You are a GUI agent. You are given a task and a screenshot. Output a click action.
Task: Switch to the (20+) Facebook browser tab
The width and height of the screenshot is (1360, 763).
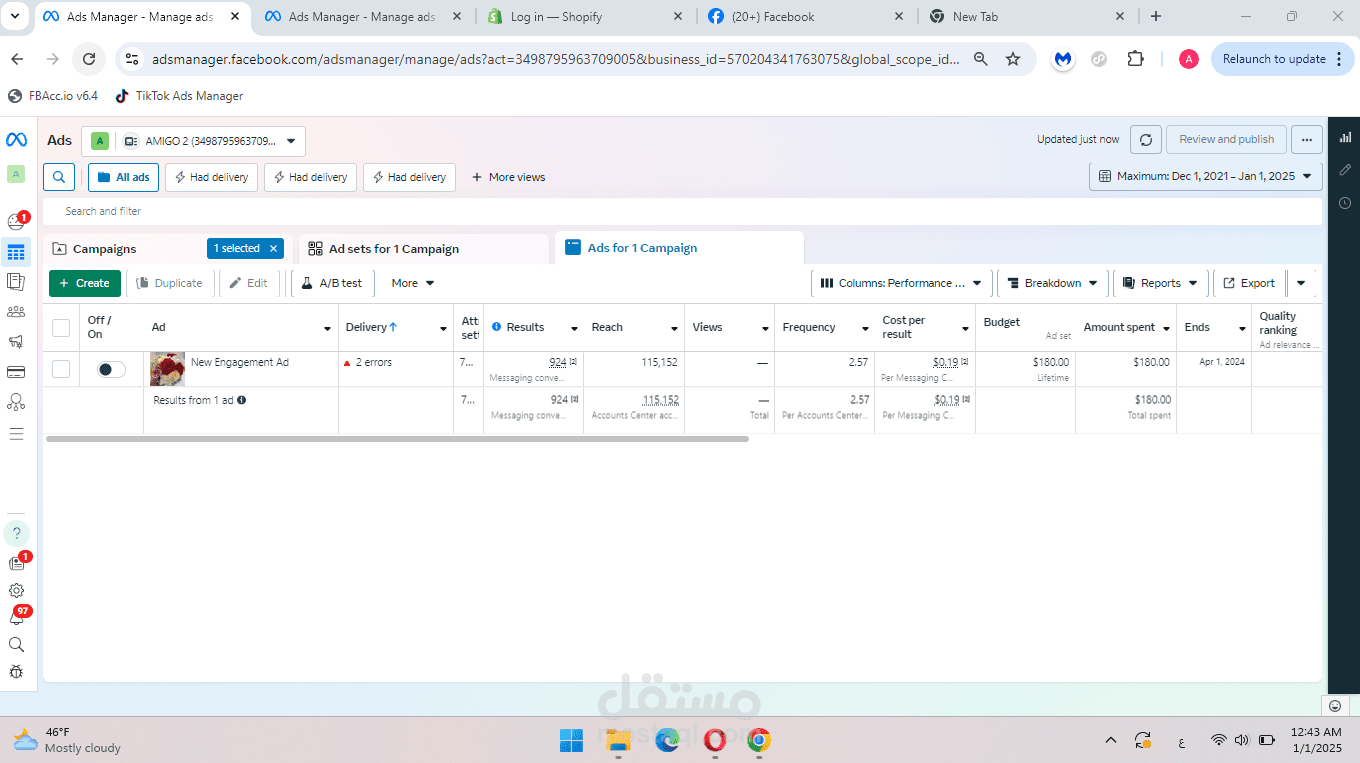point(808,17)
